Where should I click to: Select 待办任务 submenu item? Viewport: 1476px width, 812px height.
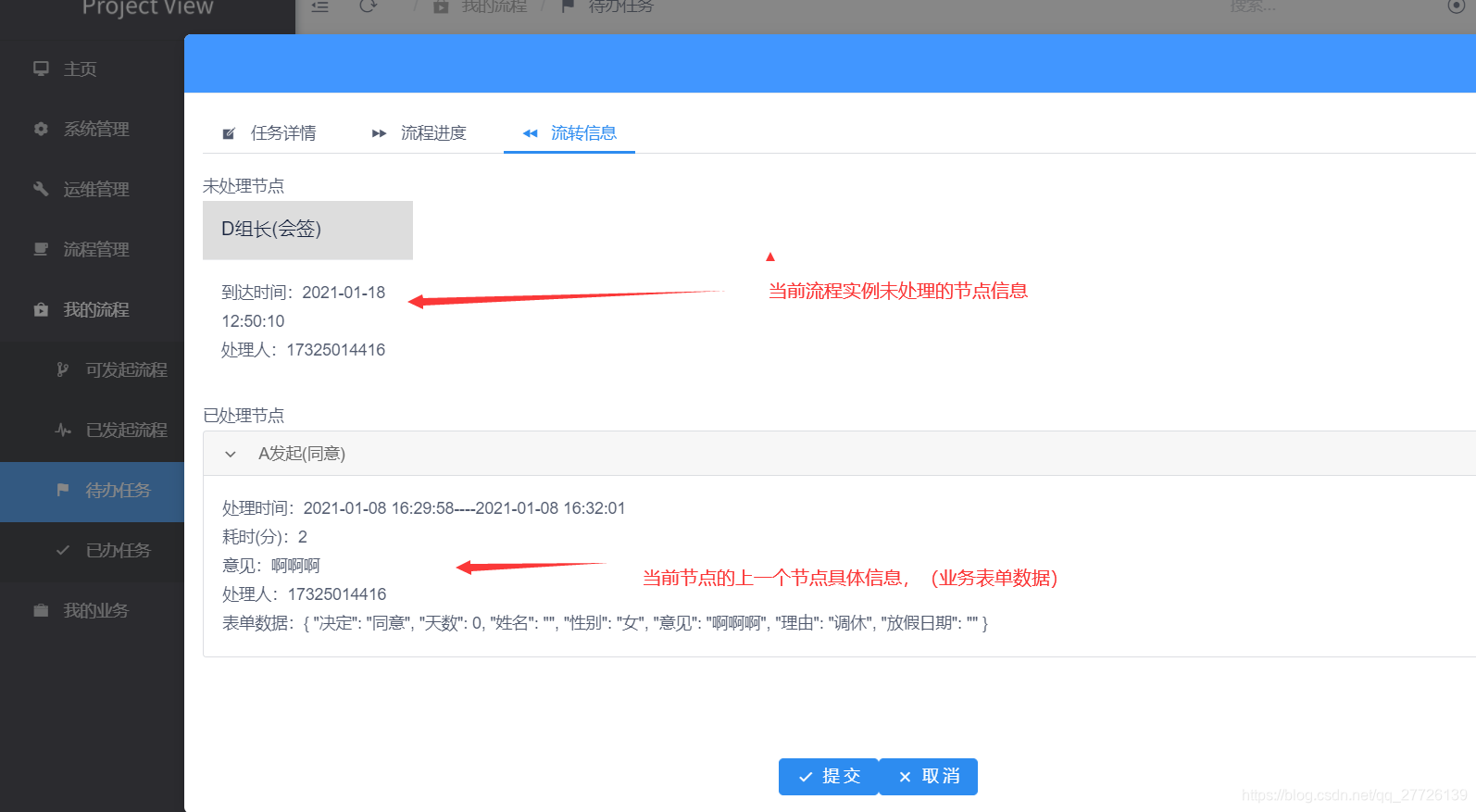coord(93,491)
